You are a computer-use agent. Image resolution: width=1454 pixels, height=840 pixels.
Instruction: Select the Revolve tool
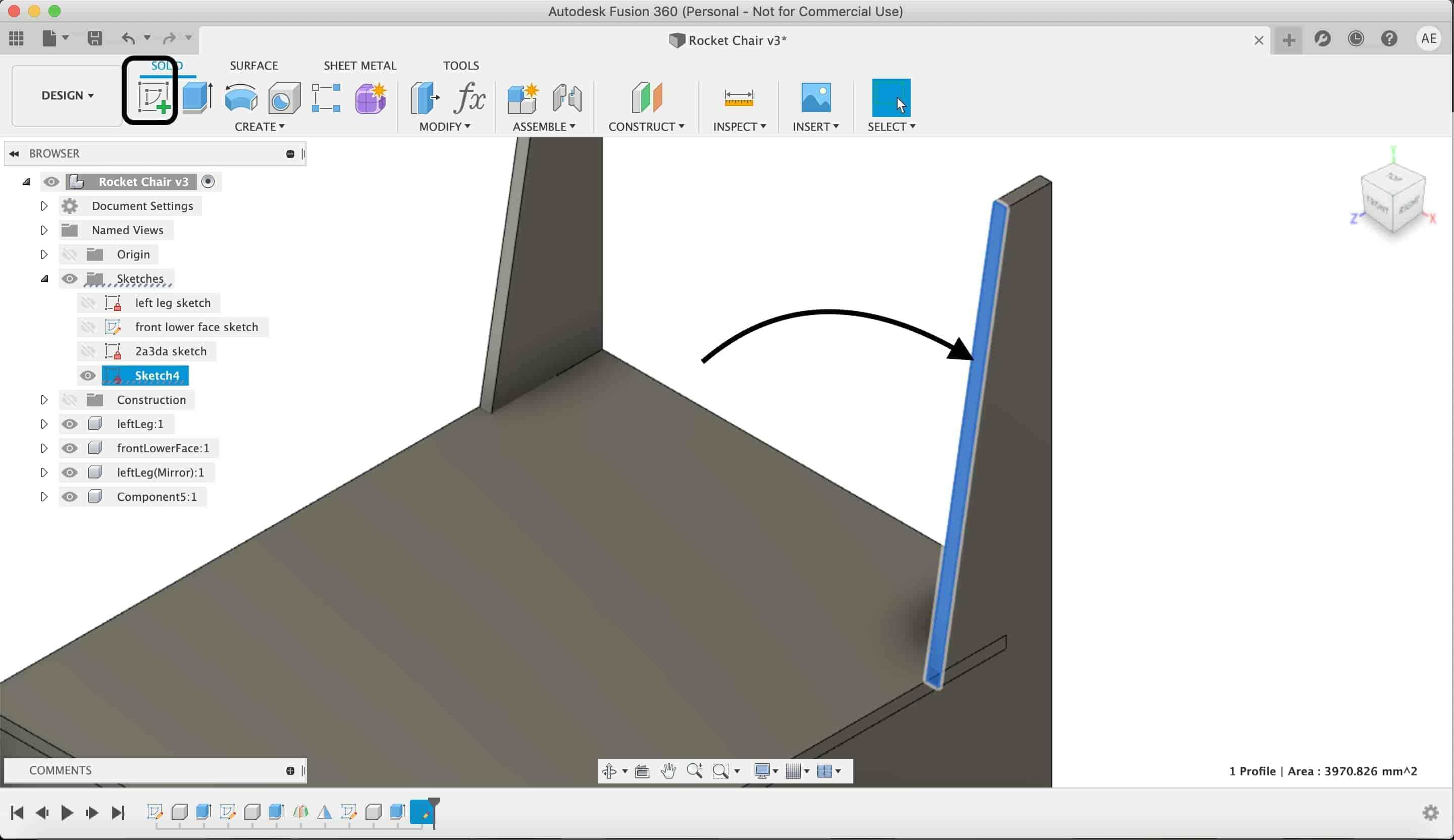point(241,97)
